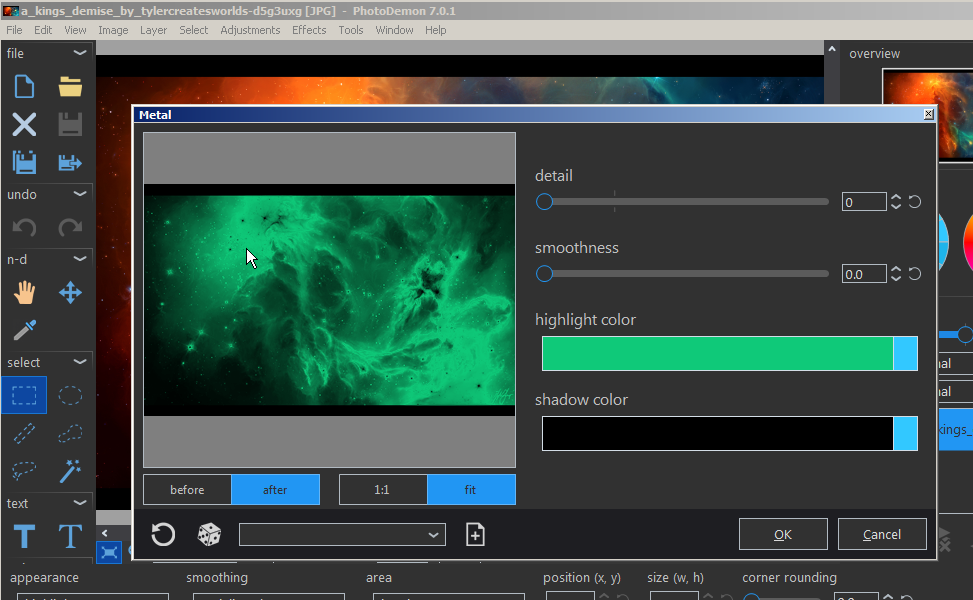Click the detail value stepper arrows
The image size is (973, 600).
point(895,202)
